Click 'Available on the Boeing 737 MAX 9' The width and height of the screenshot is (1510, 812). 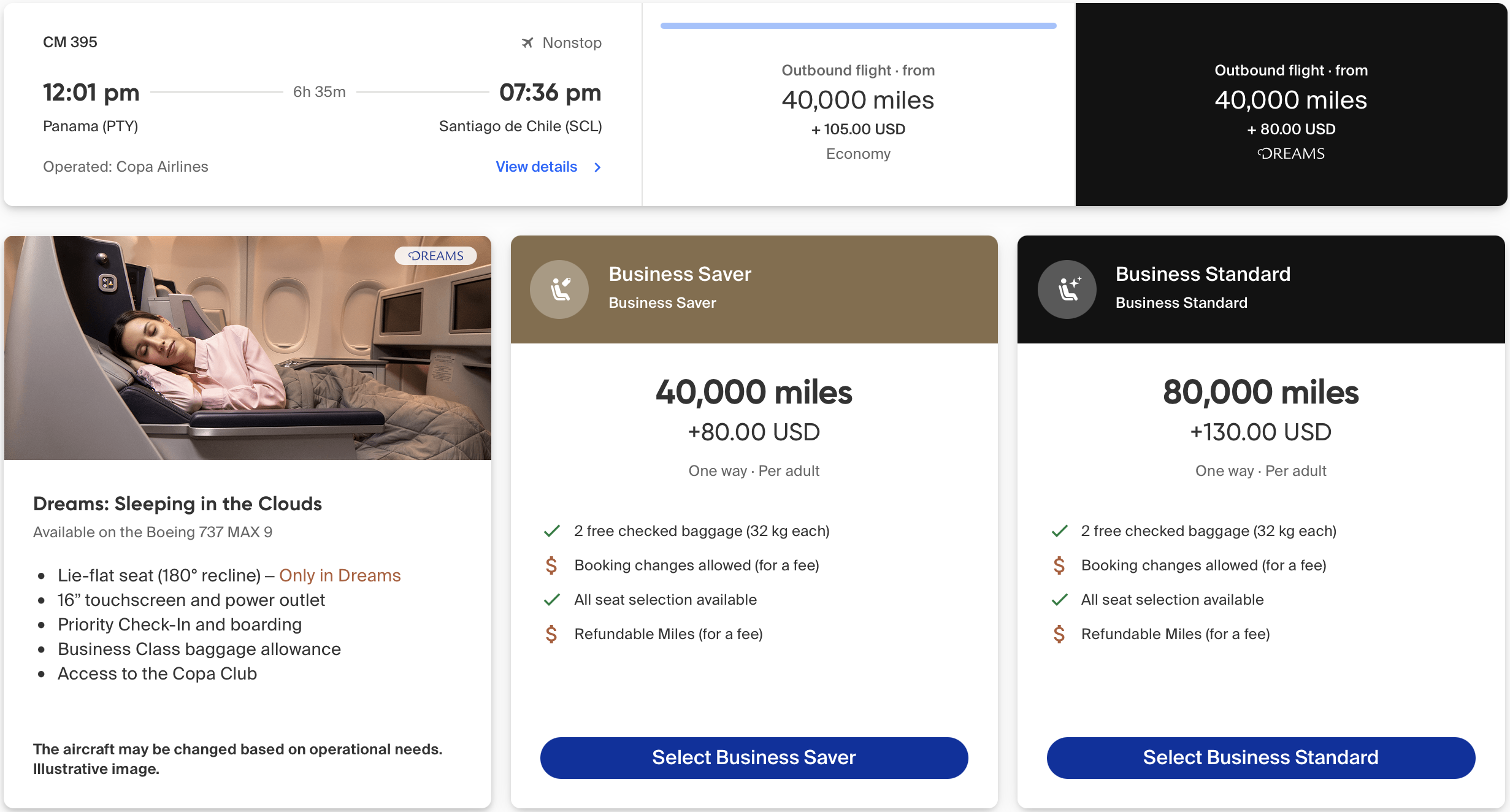[153, 532]
